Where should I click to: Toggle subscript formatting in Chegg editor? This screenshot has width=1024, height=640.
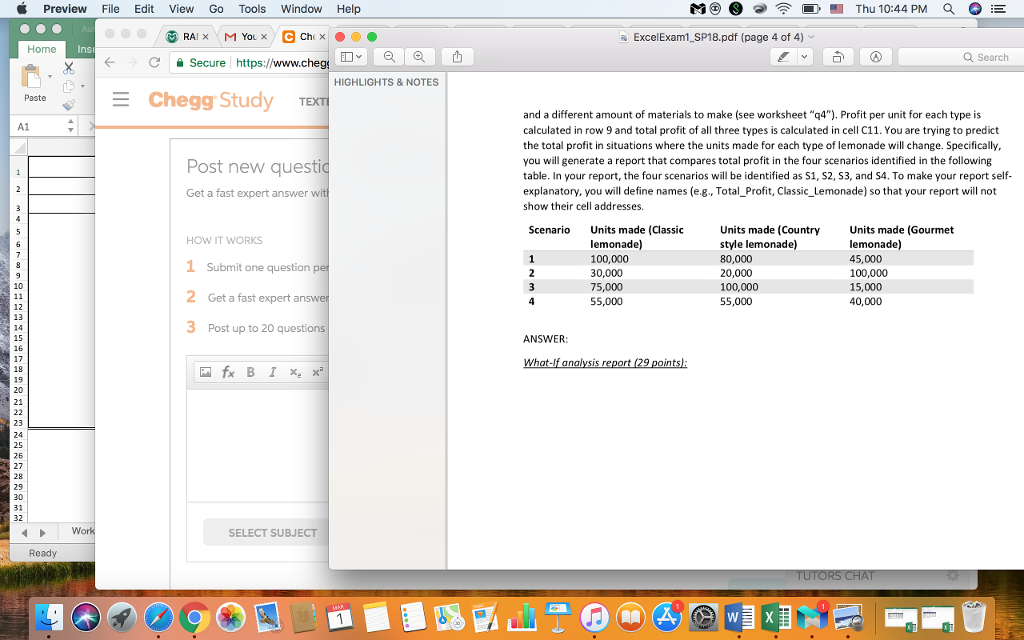295,373
